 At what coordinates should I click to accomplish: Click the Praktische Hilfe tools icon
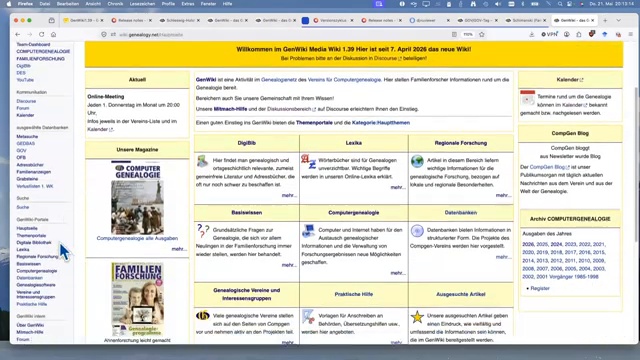pos(308,317)
